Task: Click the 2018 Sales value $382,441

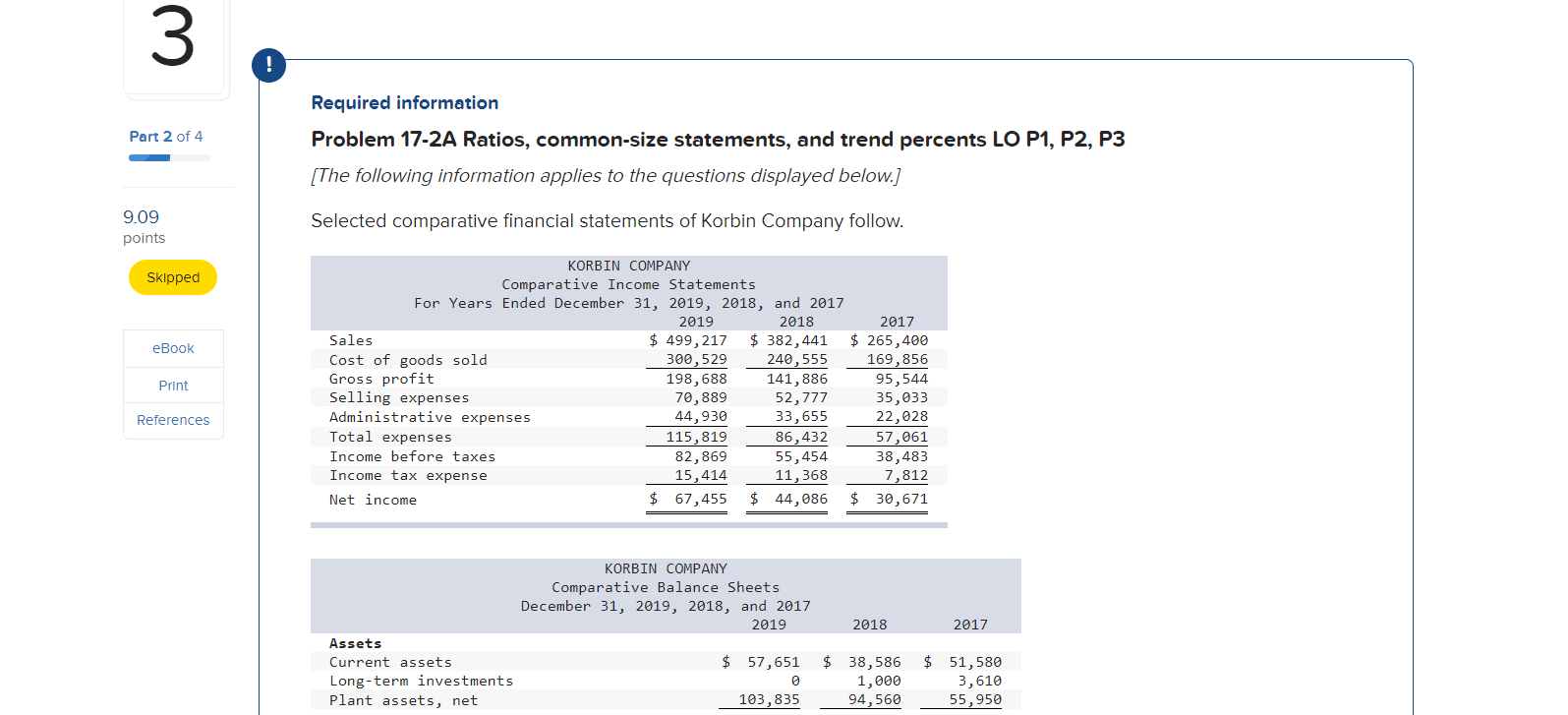Action: coord(788,340)
